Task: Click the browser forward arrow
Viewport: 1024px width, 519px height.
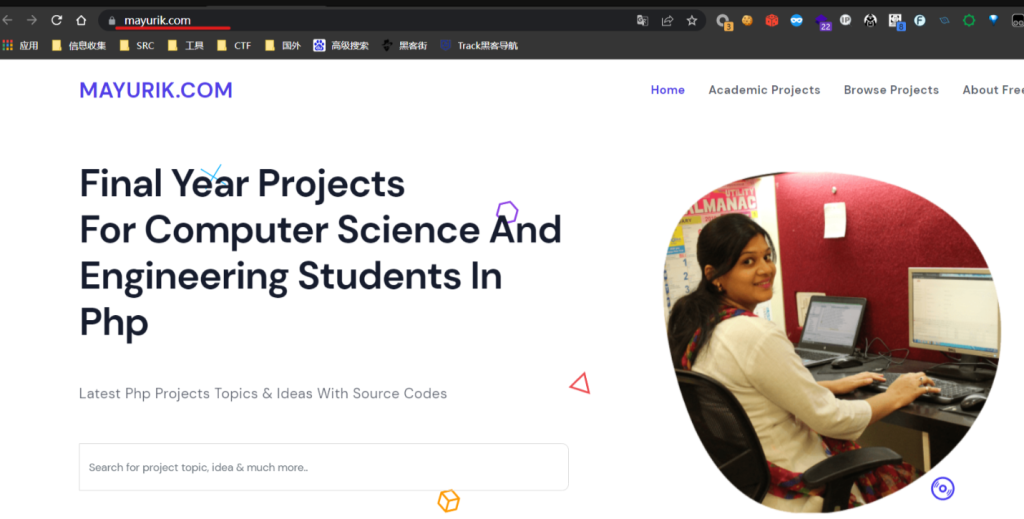Action: point(31,20)
